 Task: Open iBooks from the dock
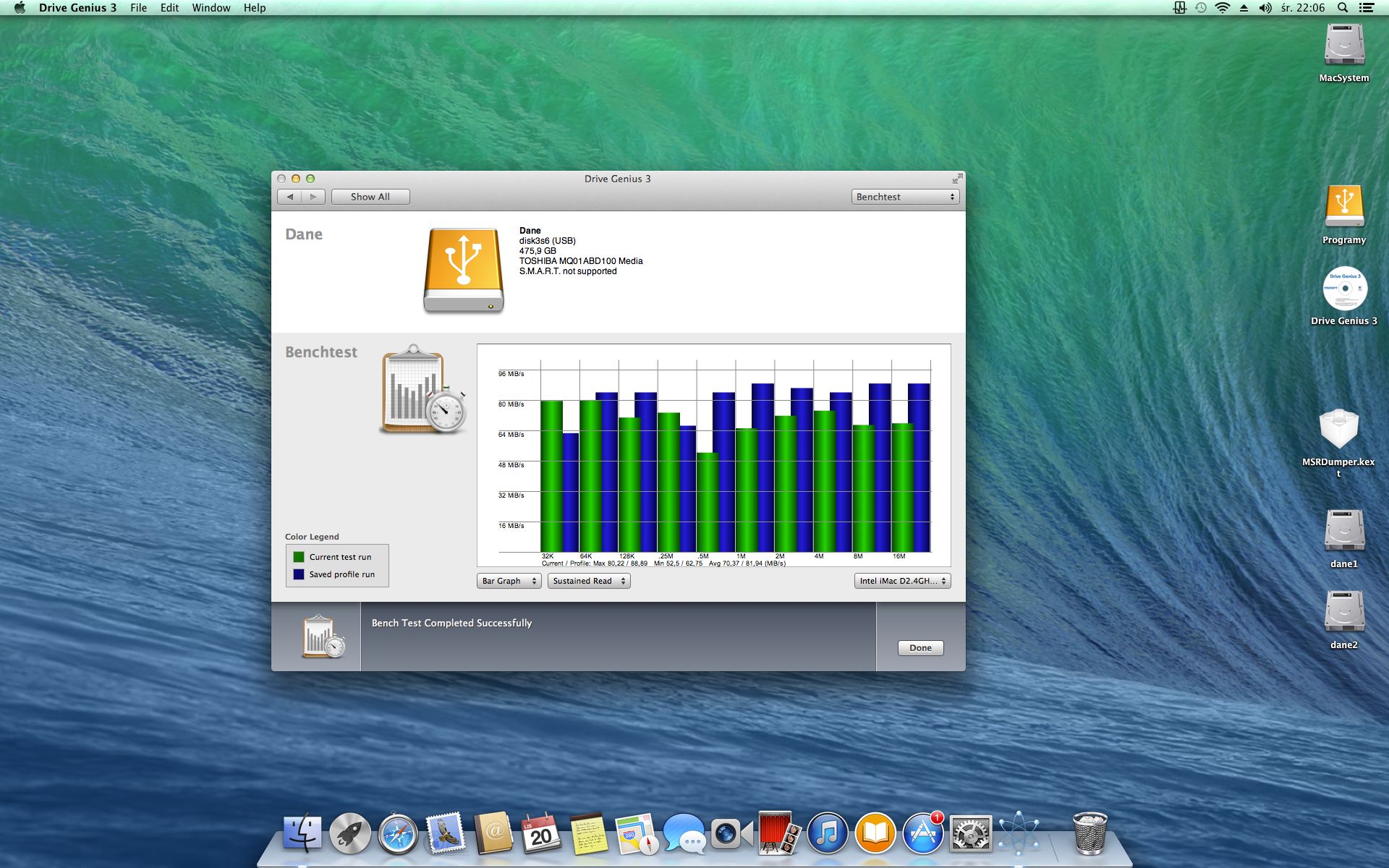875,833
